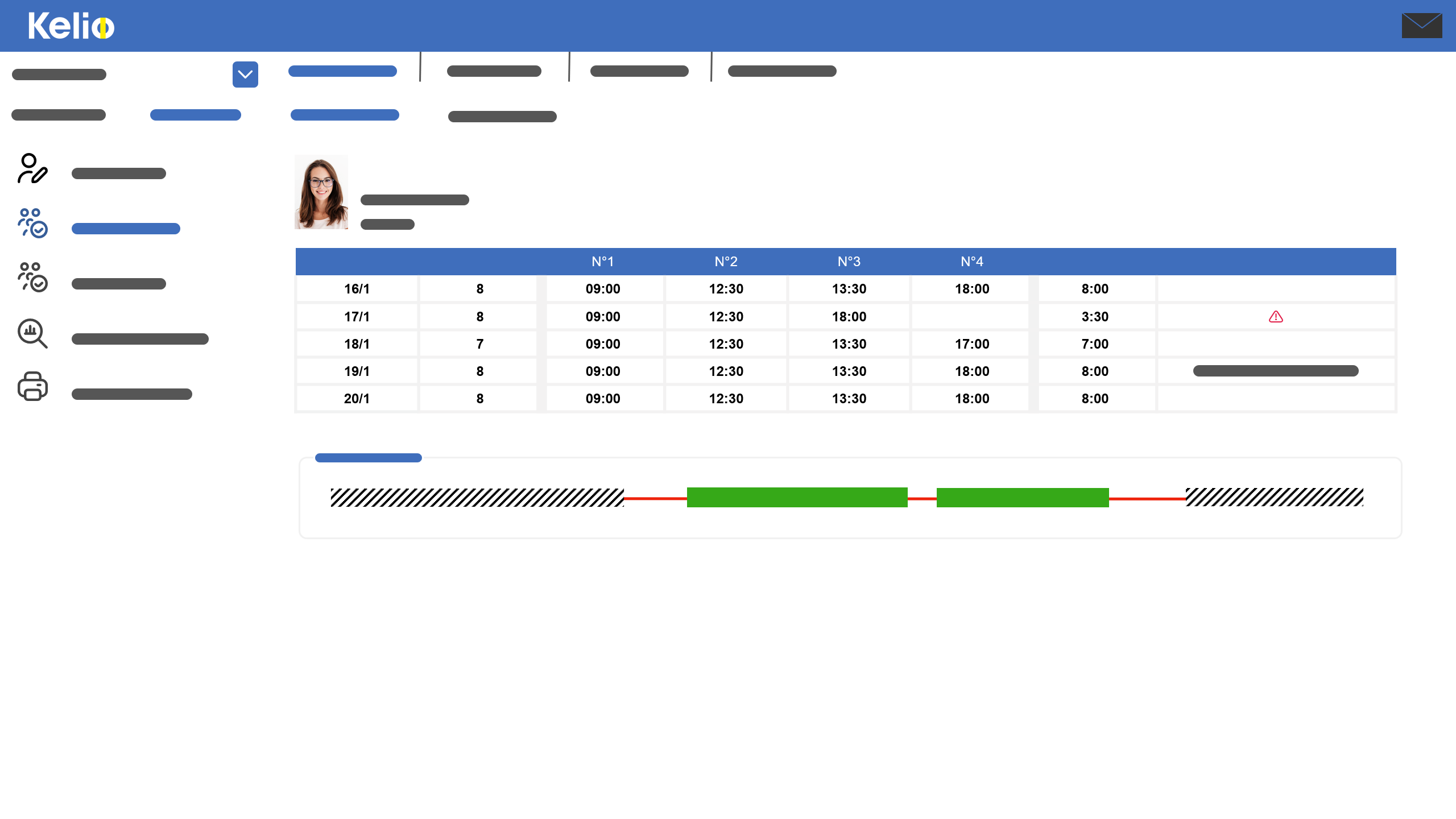The height and width of the screenshot is (819, 1456).
Task: Open the envelope messages icon
Action: coord(1421,26)
